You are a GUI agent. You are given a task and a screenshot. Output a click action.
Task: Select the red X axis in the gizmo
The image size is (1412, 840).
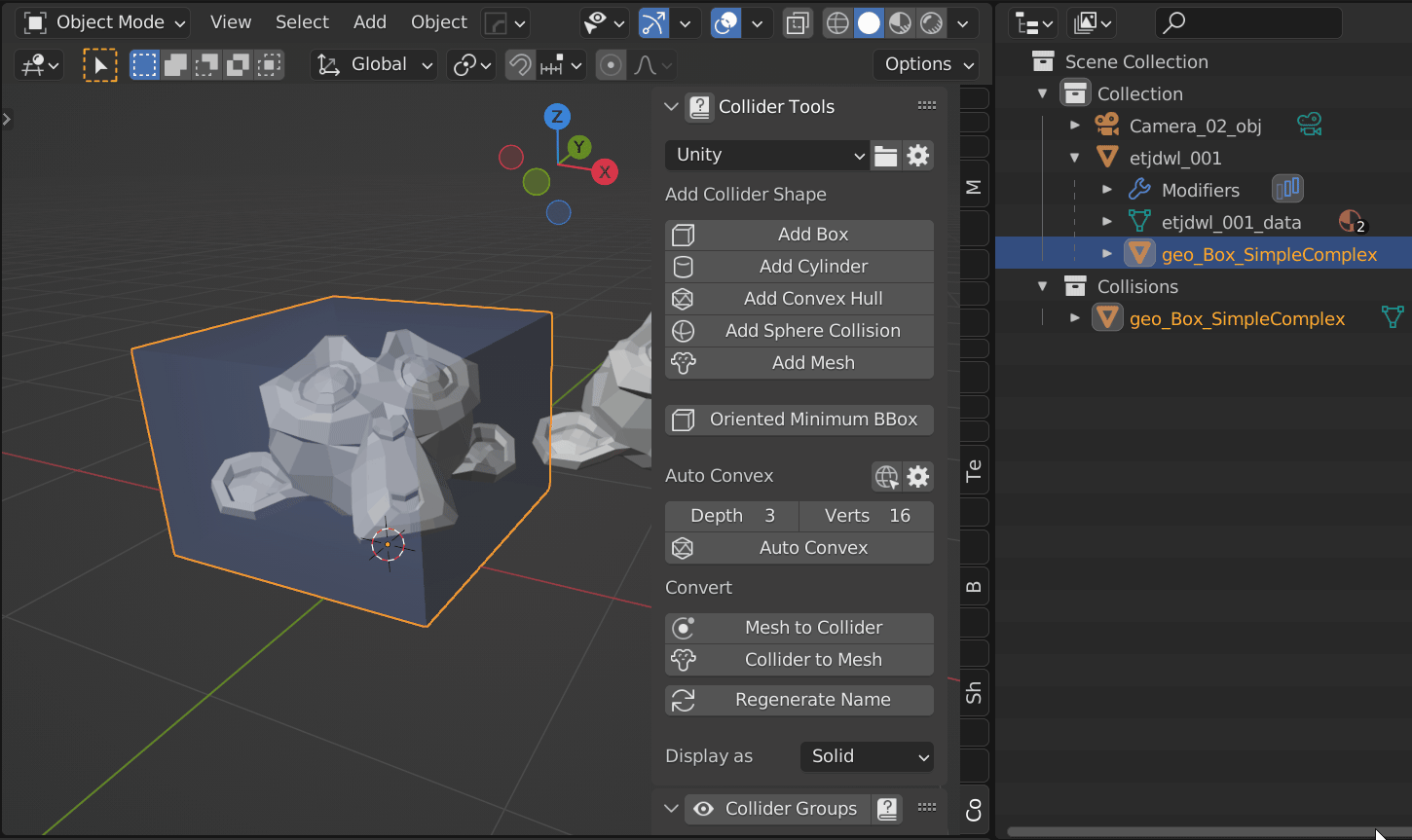605,172
